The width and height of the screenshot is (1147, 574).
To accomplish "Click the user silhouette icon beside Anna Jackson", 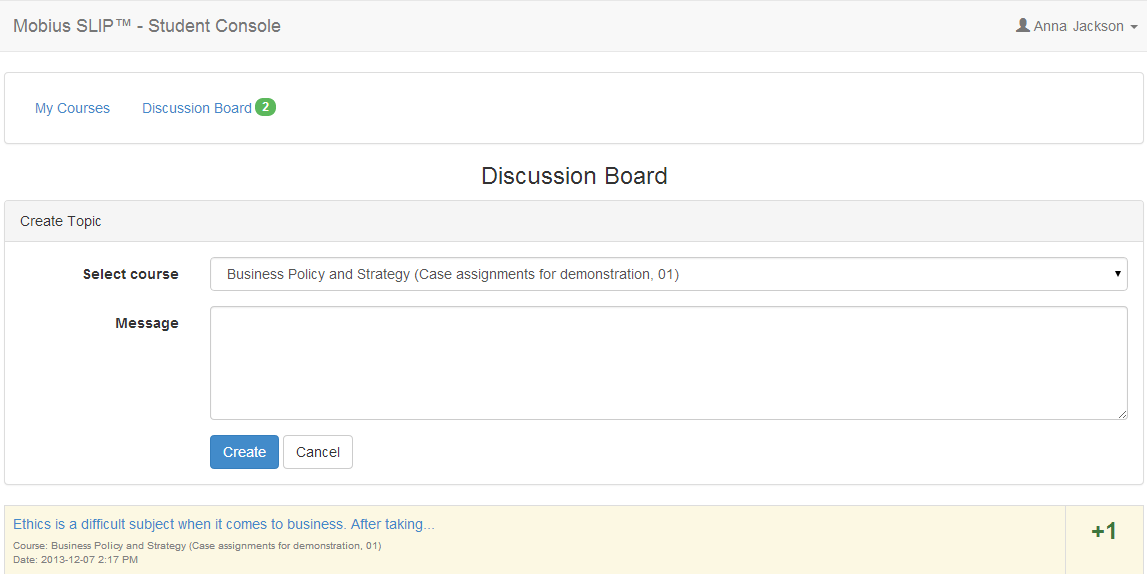I will 1023,26.
